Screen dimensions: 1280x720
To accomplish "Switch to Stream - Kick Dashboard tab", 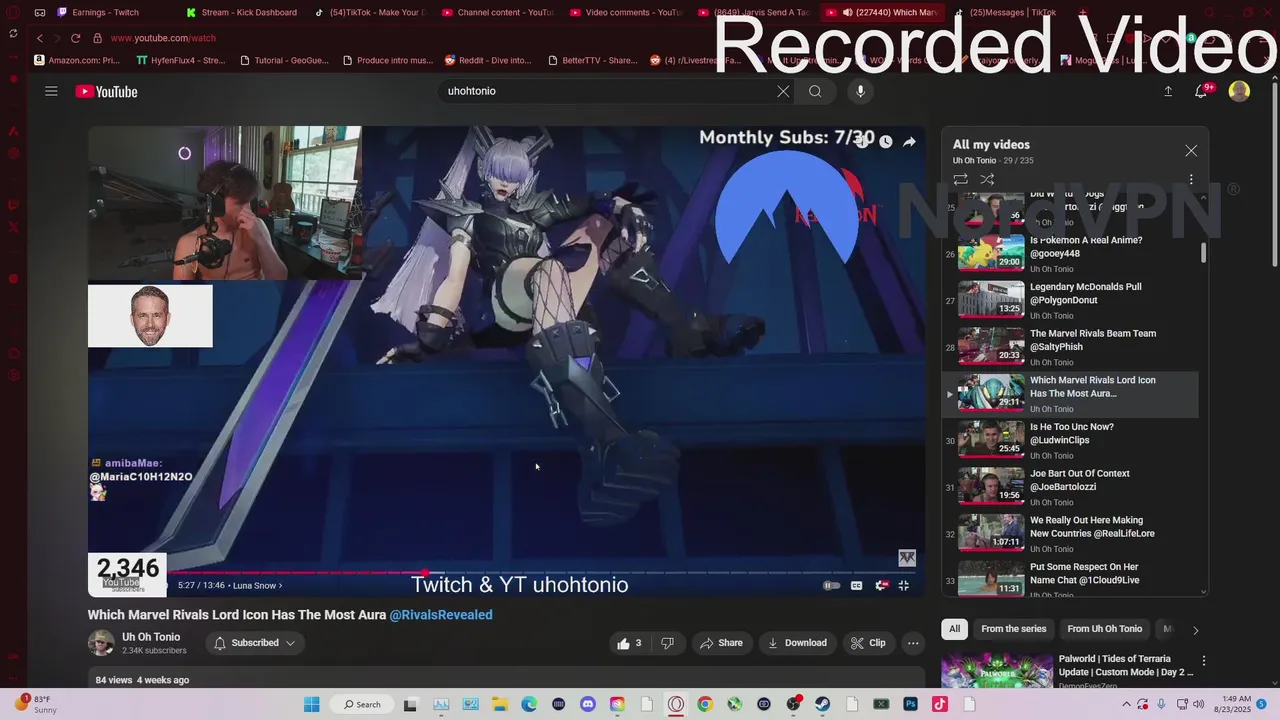I will tap(240, 12).
